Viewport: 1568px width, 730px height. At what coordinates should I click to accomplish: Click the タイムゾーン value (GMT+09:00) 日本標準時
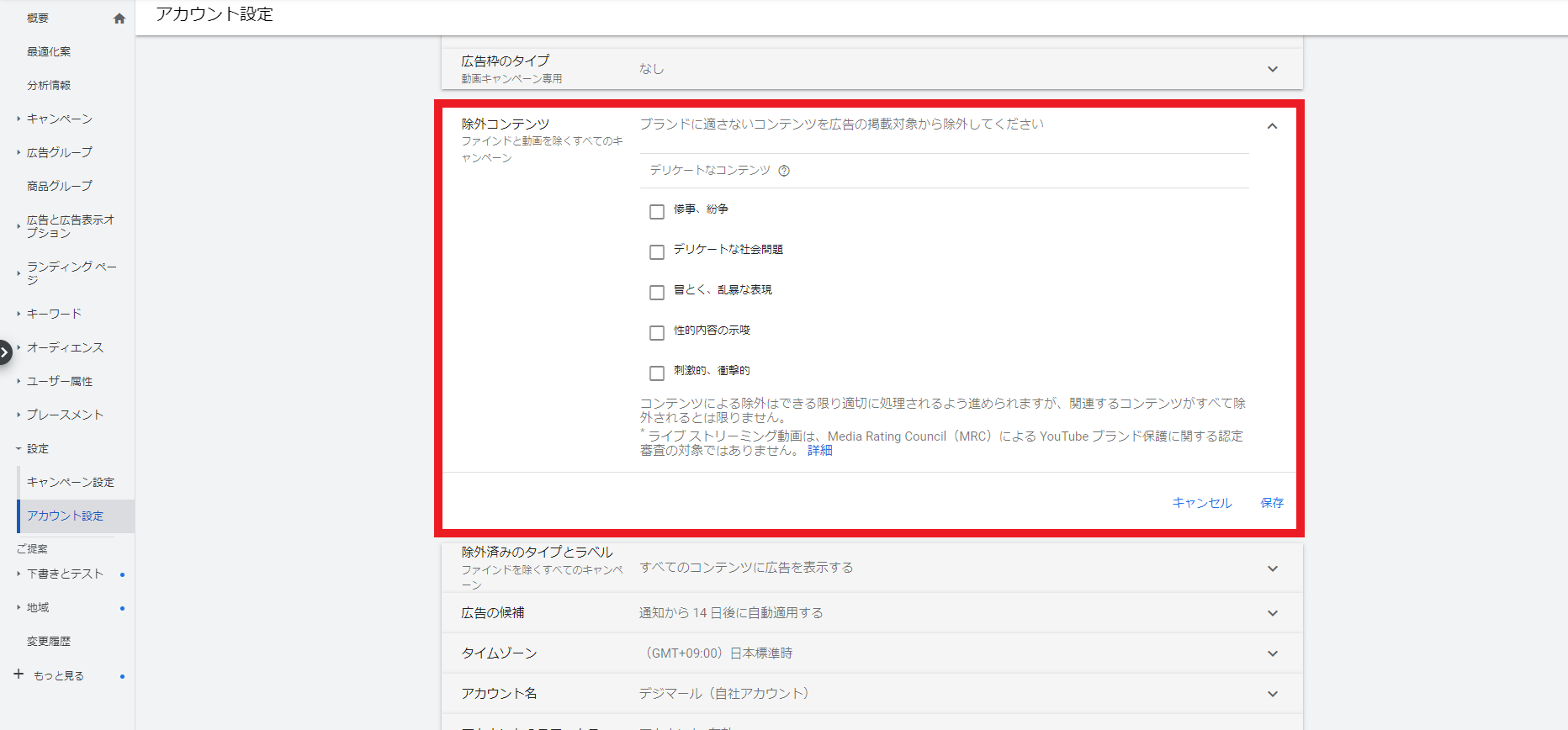coord(718,653)
